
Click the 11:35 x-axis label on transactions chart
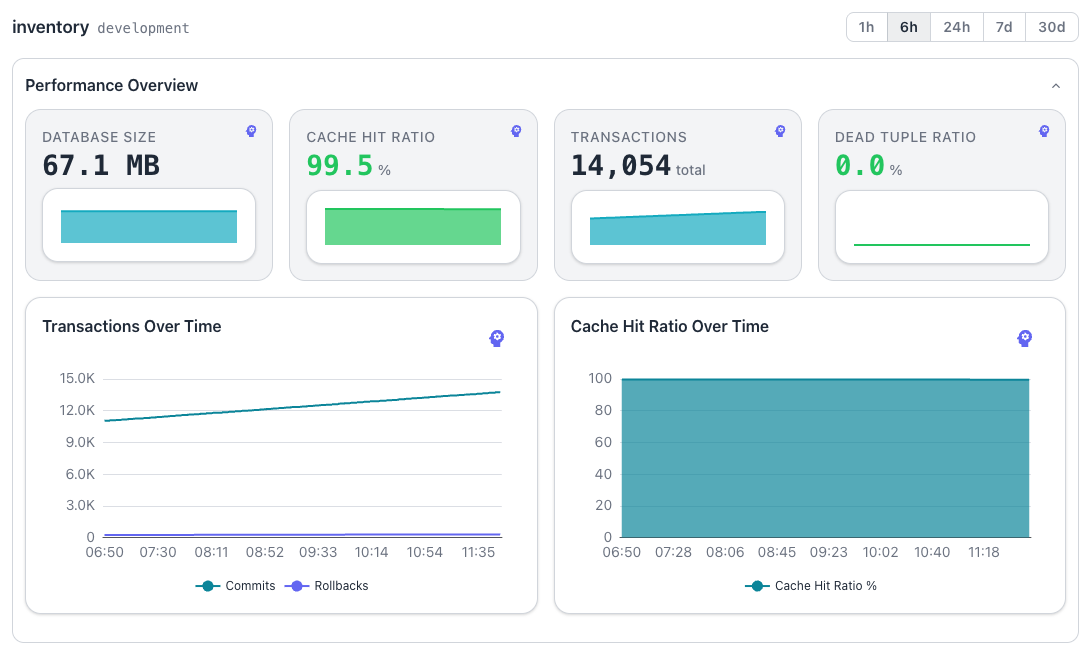(478, 552)
